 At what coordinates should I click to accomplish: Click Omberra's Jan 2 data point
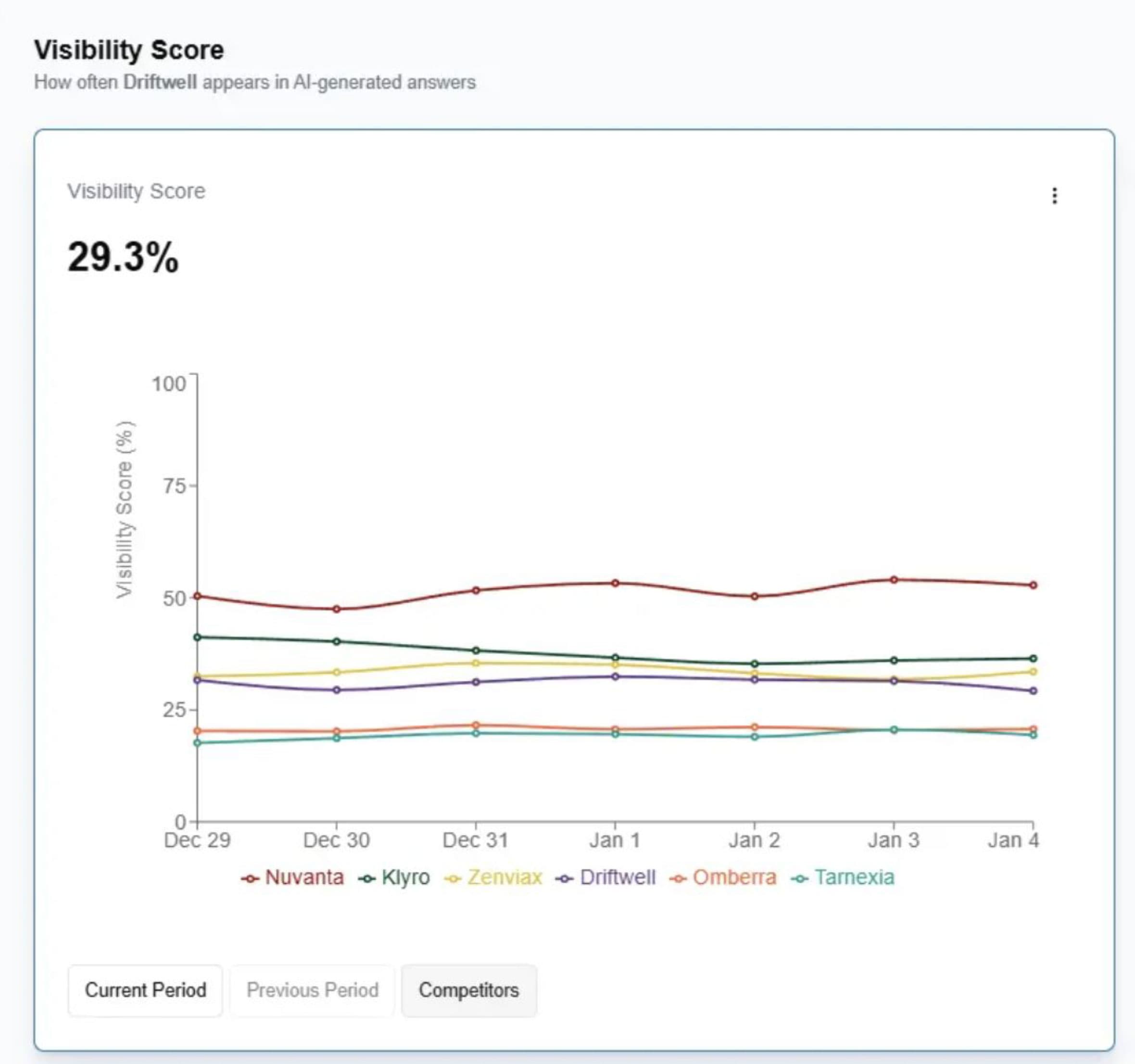click(x=754, y=727)
